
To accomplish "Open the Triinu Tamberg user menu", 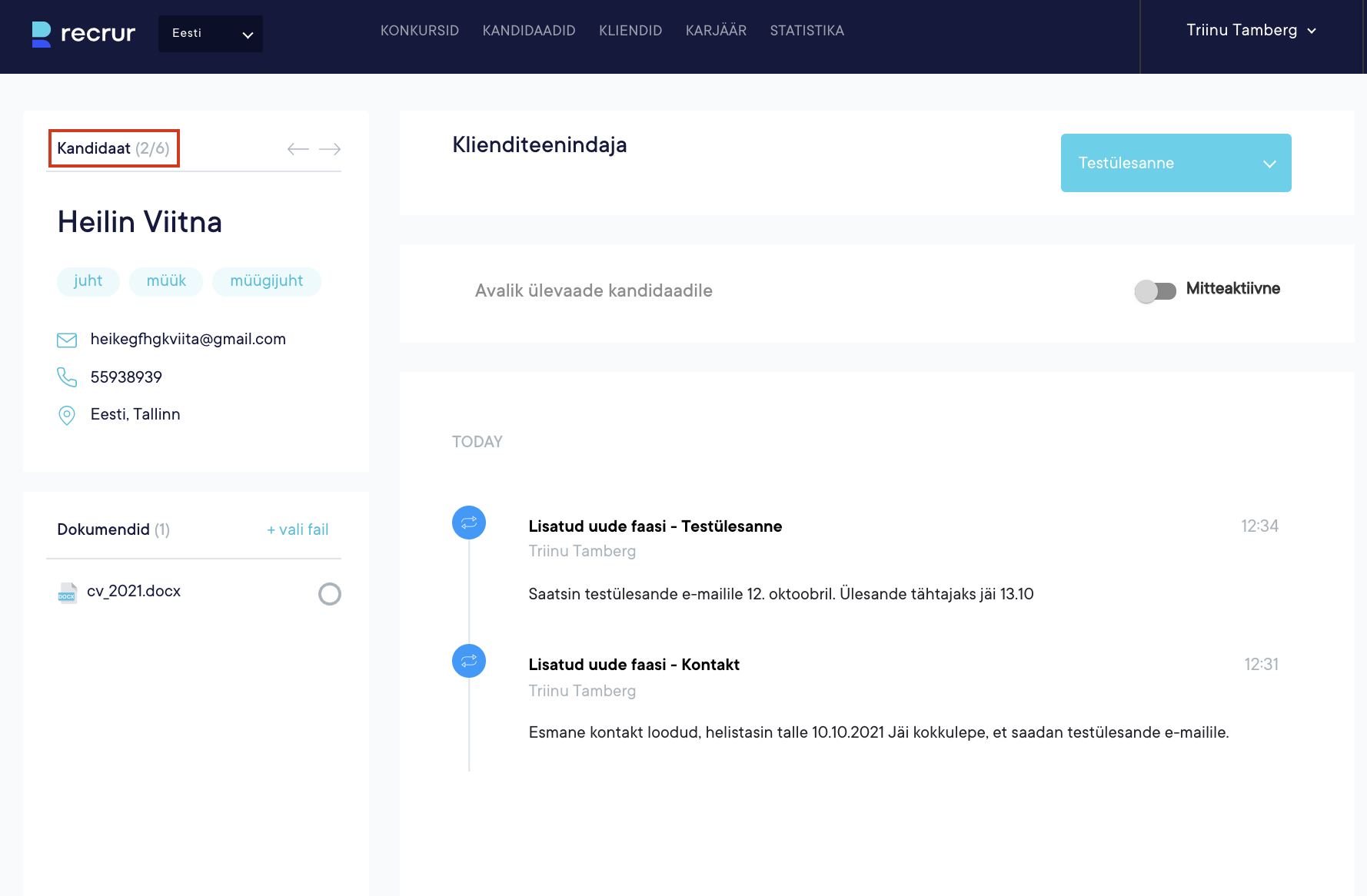I will click(x=1251, y=31).
